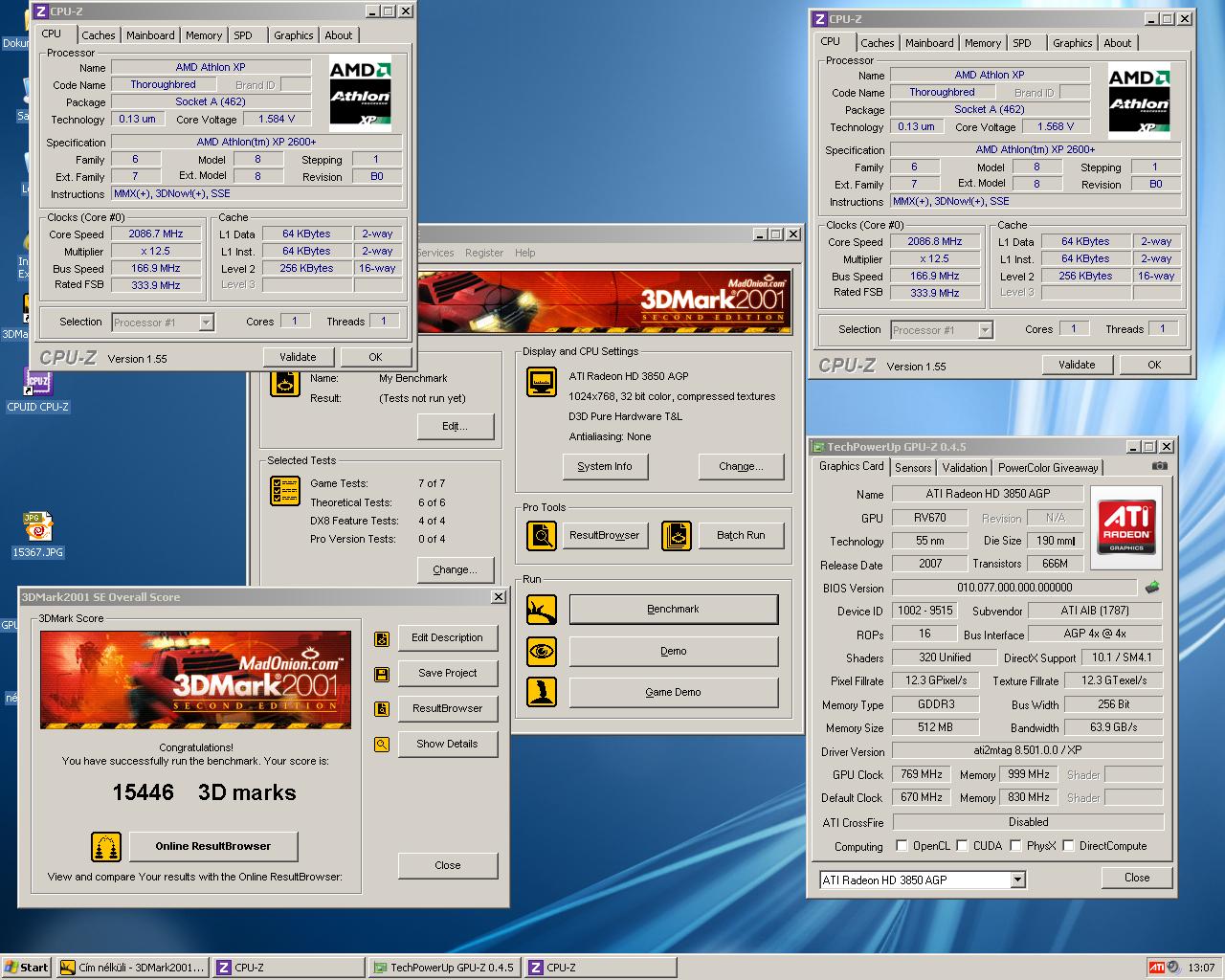Open the About tab in the left CPU-Z
Image resolution: width=1225 pixels, height=980 pixels.
pyautogui.click(x=339, y=35)
